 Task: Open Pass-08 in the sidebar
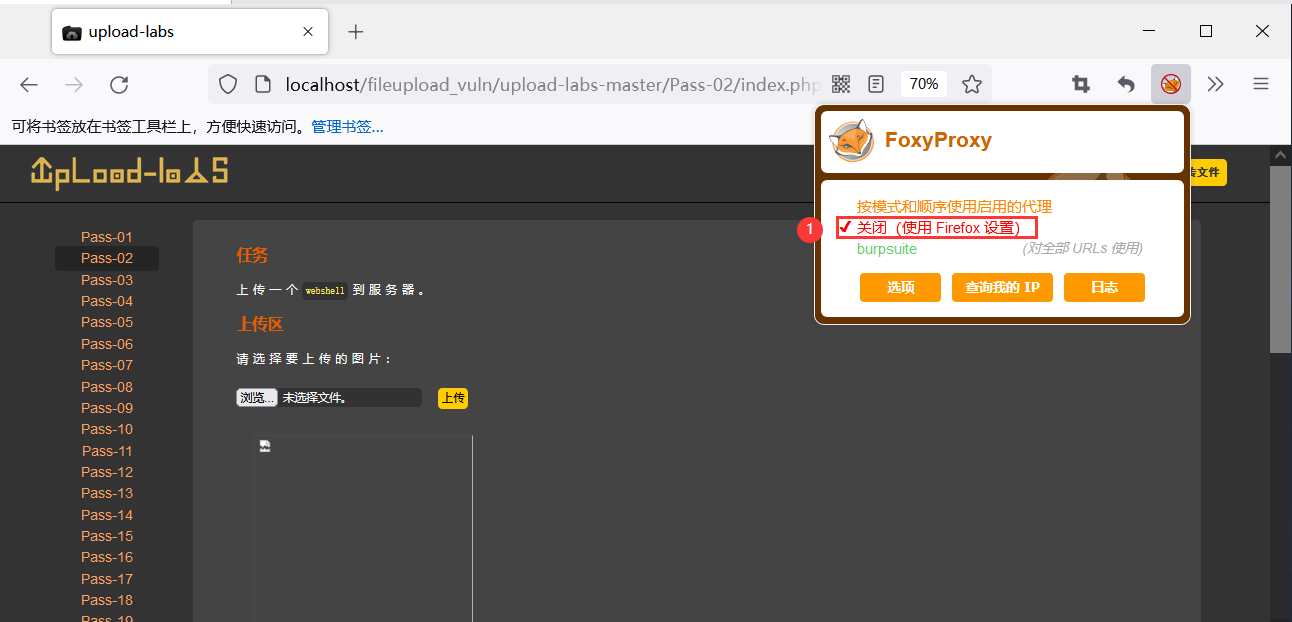pyautogui.click(x=107, y=387)
